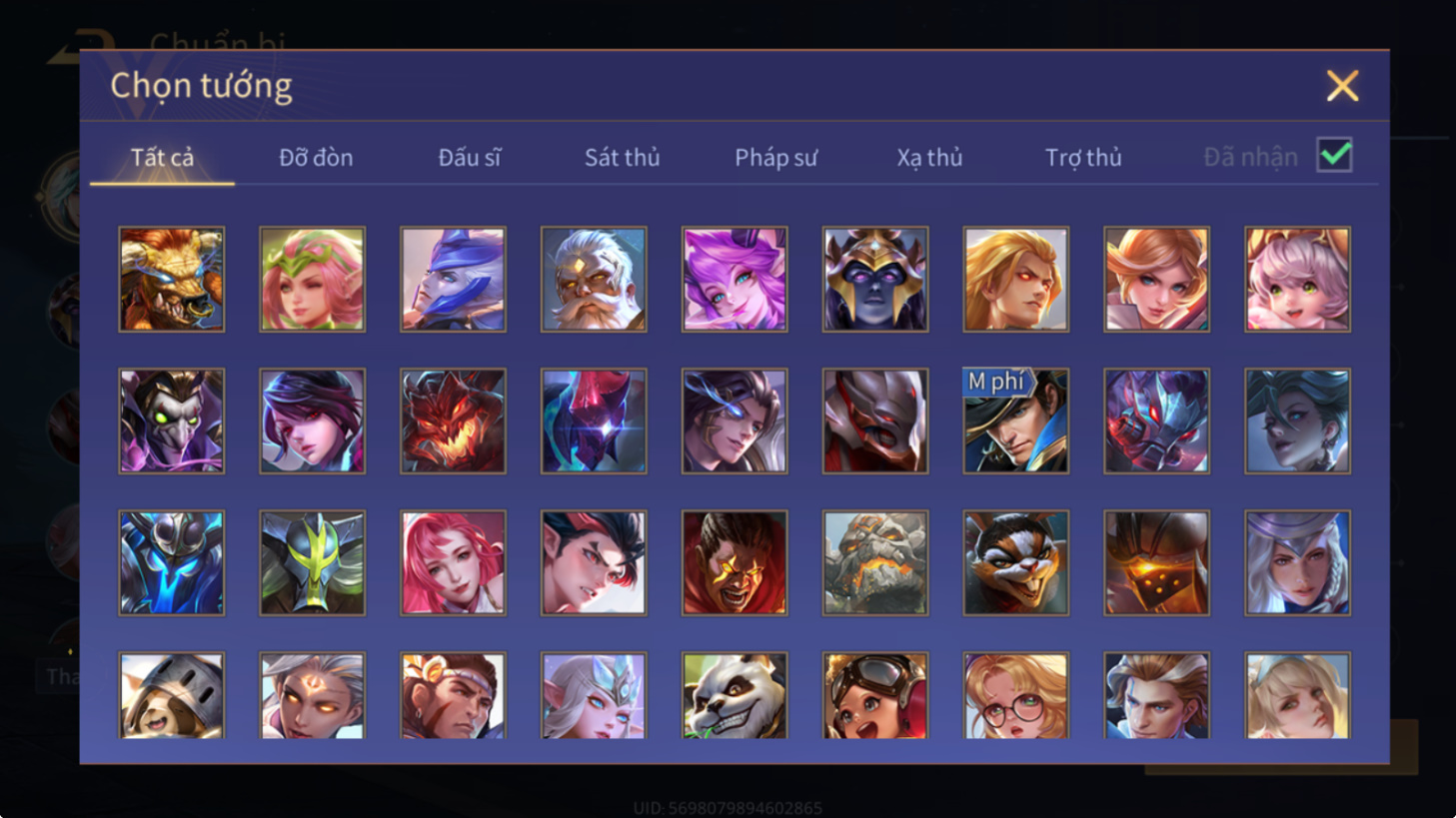Screen dimensions: 1456x818
Task: Select the raccoon hero portrait
Action: [1015, 562]
